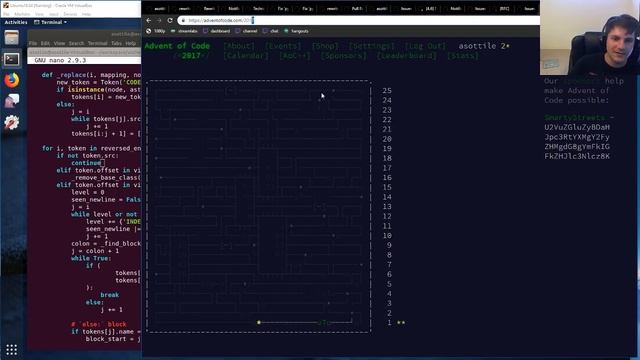Open the terminal window's Search menu
Screen dimensions: 640x360
tap(76, 43)
